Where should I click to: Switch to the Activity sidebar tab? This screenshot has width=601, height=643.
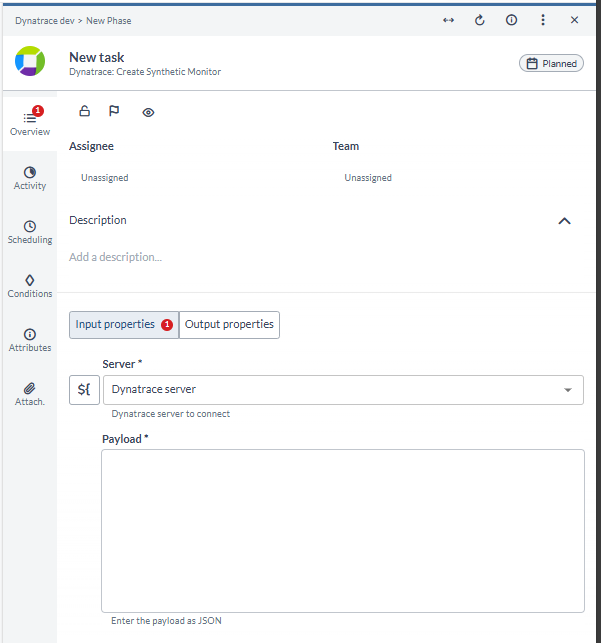tap(30, 178)
